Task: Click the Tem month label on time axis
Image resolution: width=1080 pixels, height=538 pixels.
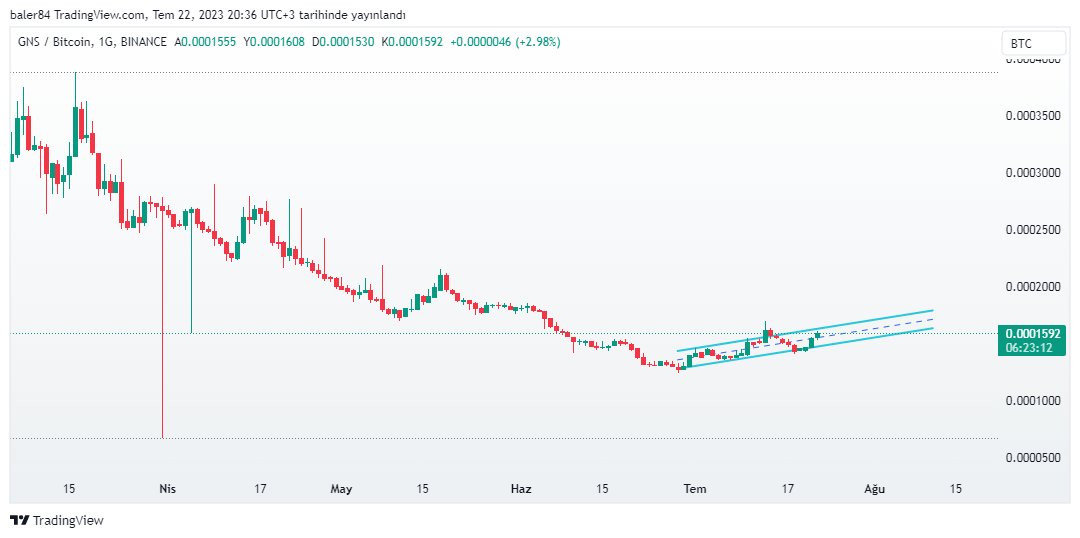Action: [695, 488]
